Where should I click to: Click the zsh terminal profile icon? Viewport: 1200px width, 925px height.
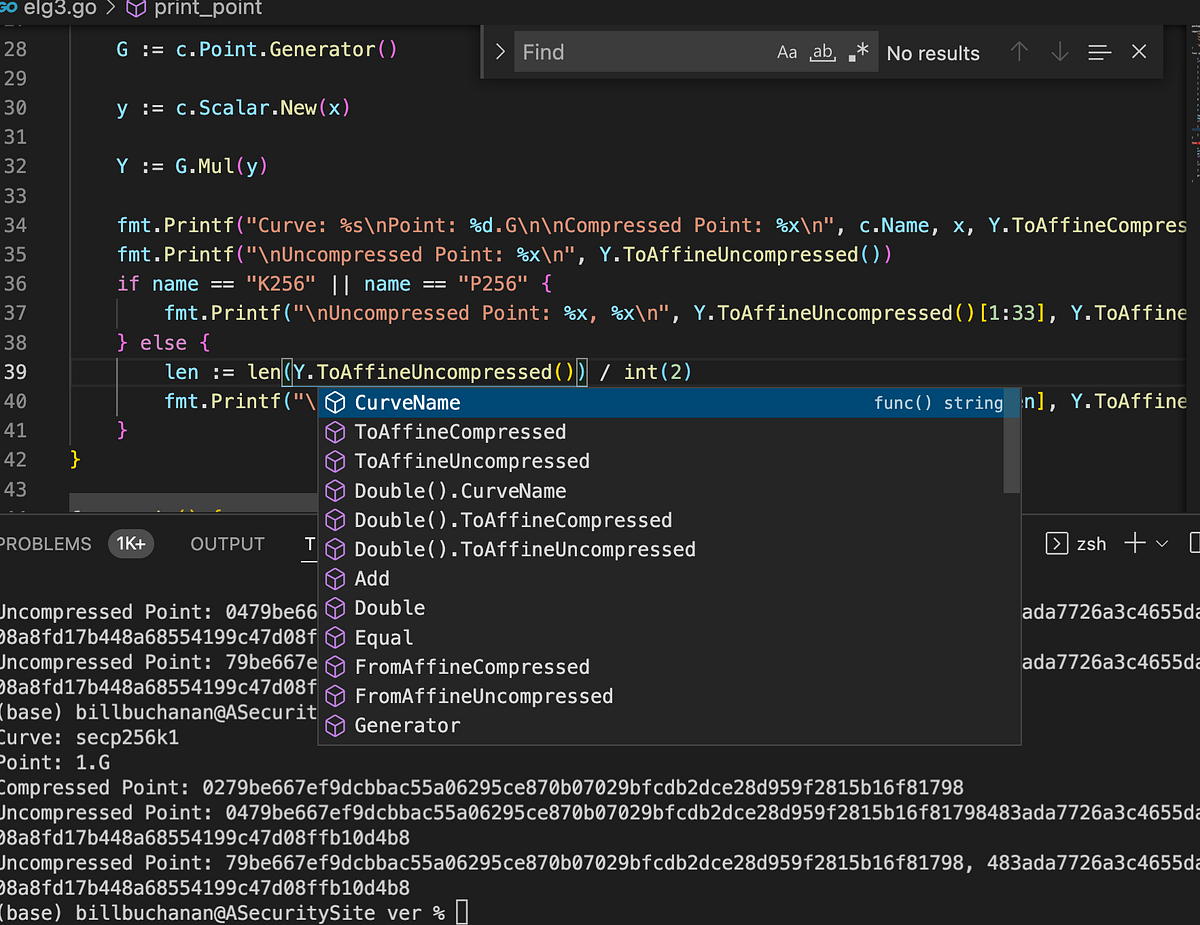point(1056,544)
